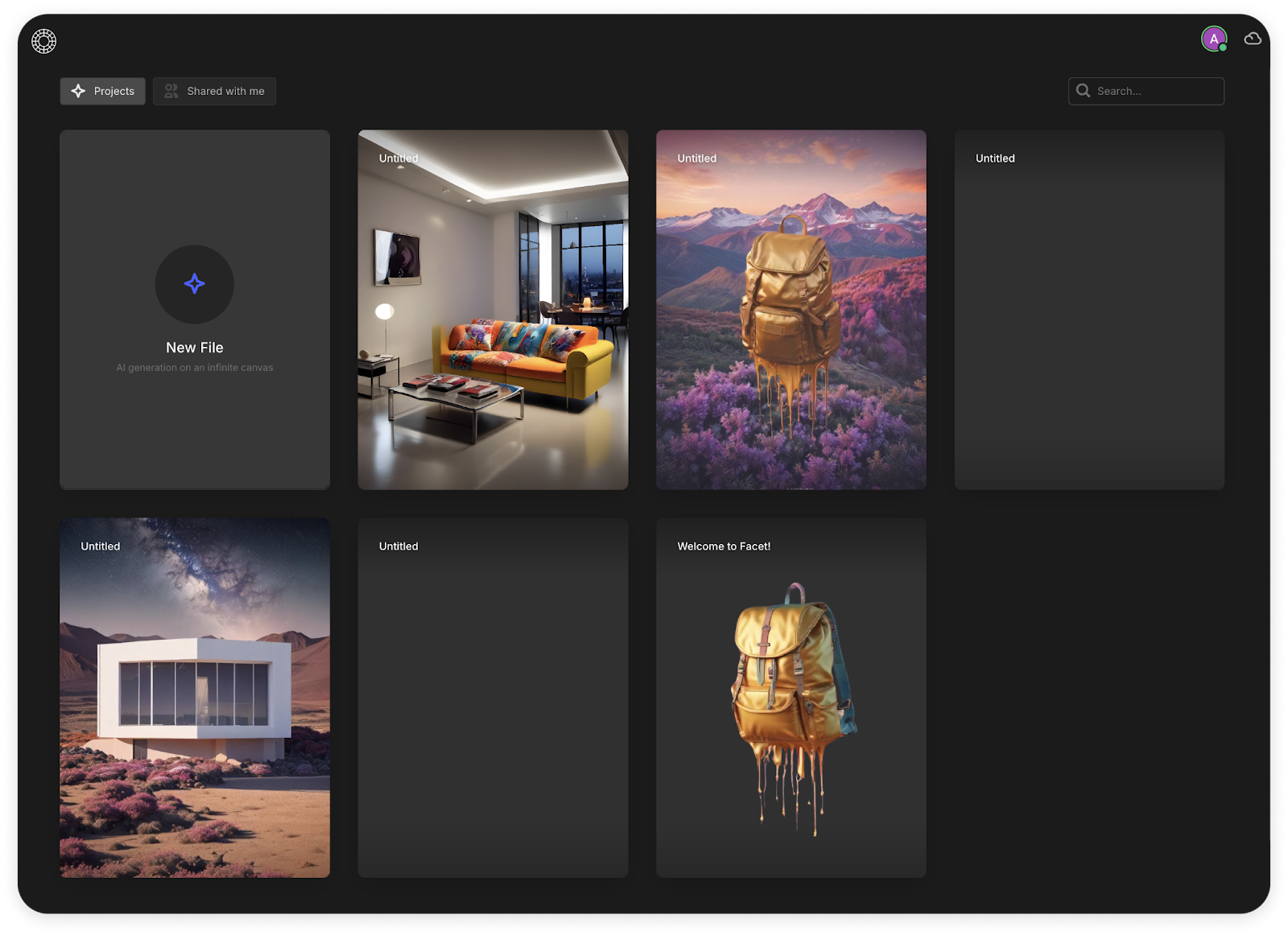Screen dimensions: 1288x935
Task: Click the Facet logo icon
Action: (x=43, y=41)
